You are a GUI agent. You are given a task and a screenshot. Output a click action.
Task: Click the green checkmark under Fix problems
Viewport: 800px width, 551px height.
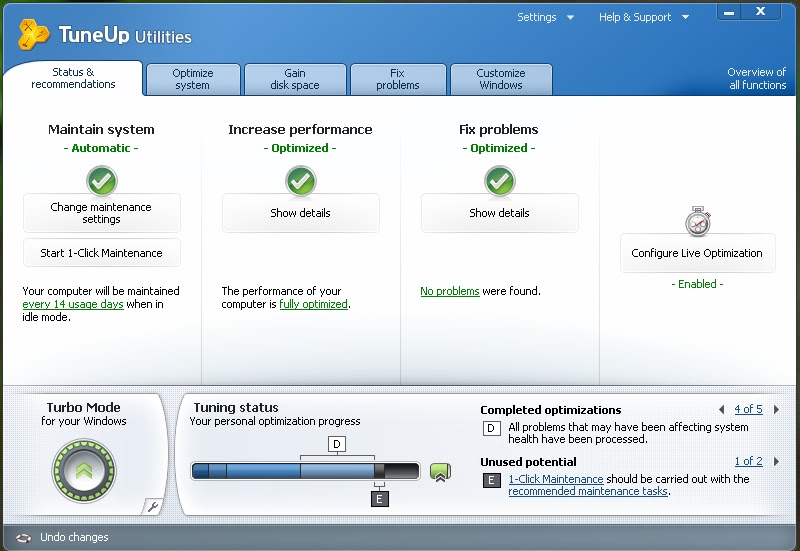click(499, 181)
